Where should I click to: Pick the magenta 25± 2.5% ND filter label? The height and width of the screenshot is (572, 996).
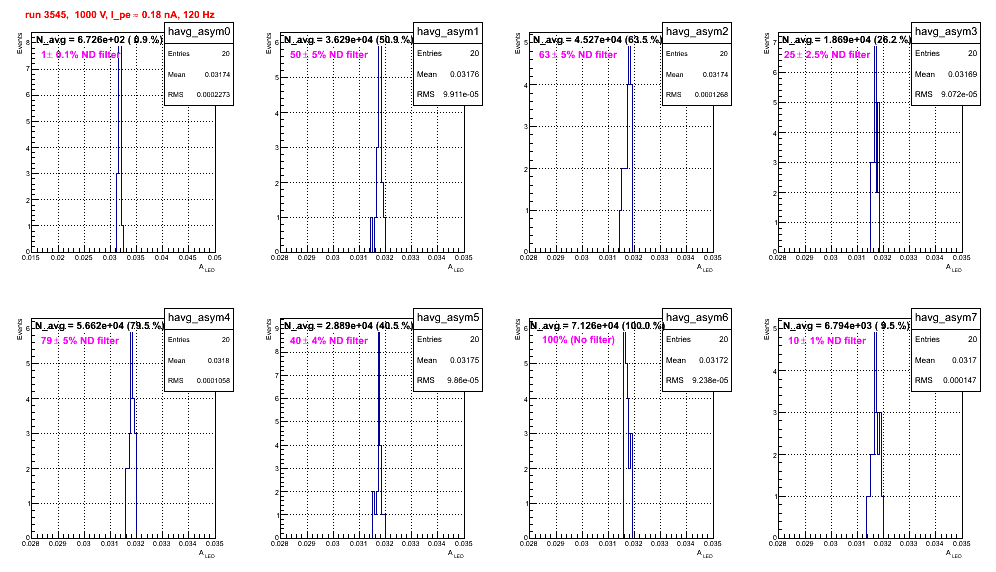coord(827,55)
